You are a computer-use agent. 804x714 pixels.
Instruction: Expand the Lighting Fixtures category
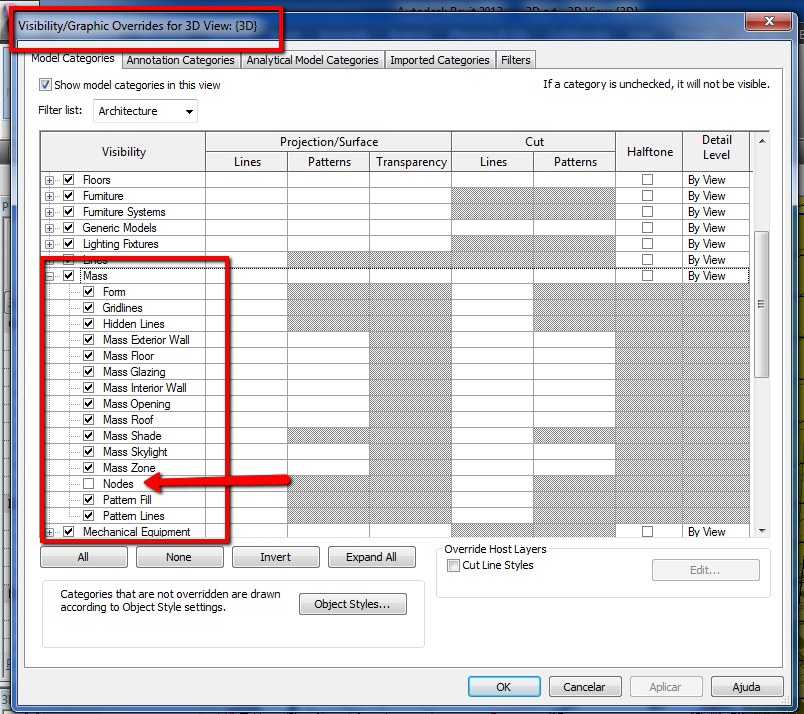tap(49, 244)
